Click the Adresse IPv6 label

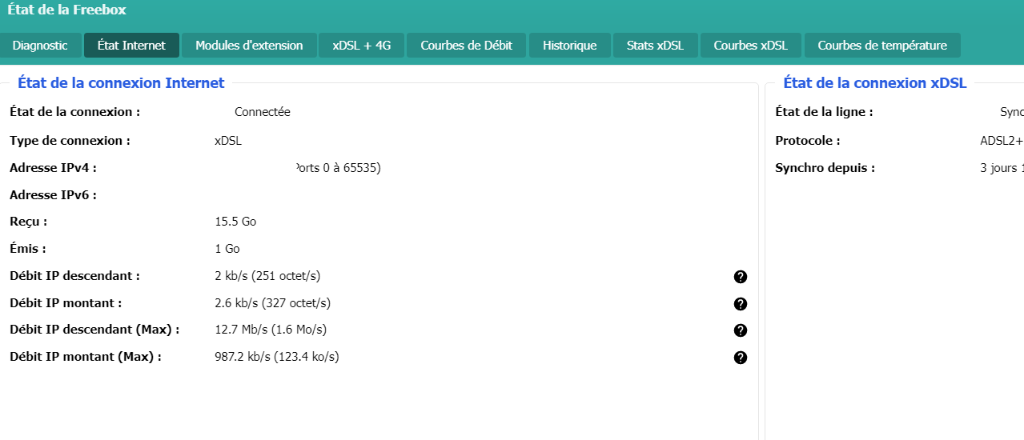(x=54, y=195)
